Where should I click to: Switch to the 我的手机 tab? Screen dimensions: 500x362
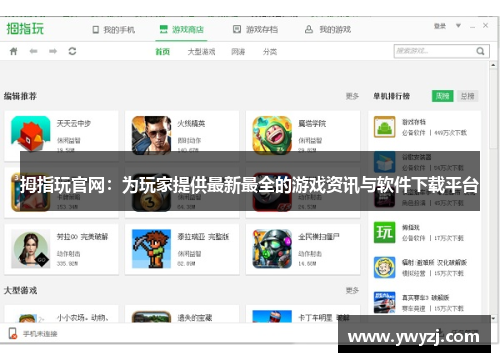point(113,30)
